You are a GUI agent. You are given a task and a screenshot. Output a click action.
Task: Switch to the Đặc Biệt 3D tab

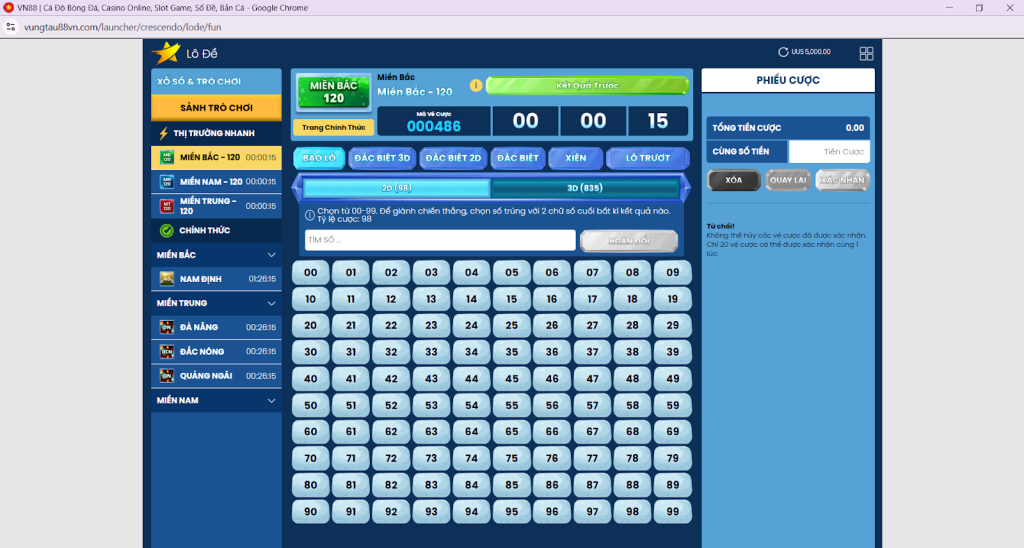[x=382, y=158]
